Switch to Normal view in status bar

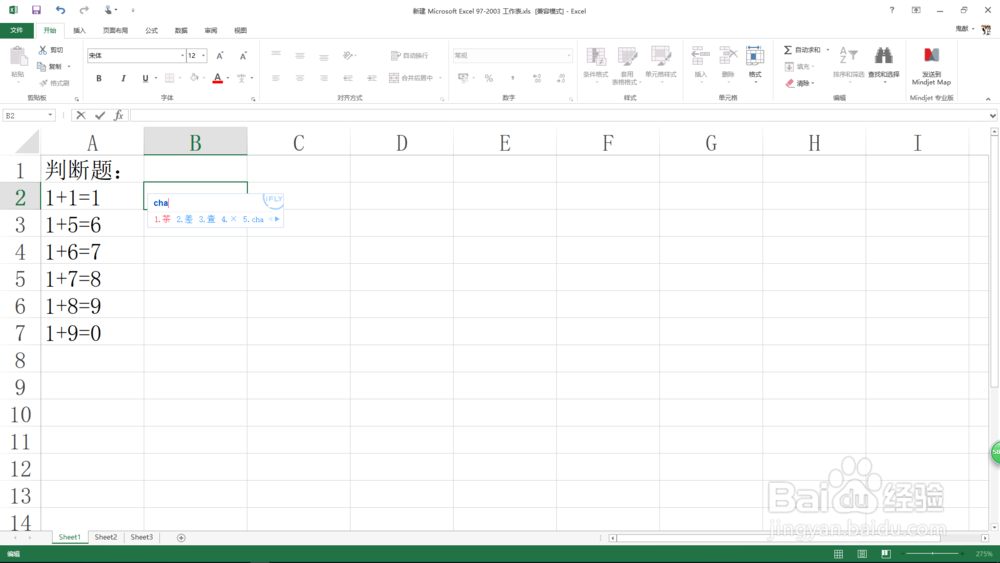point(839,554)
